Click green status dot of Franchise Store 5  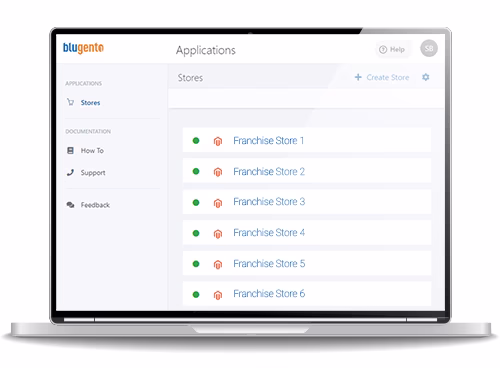196,264
